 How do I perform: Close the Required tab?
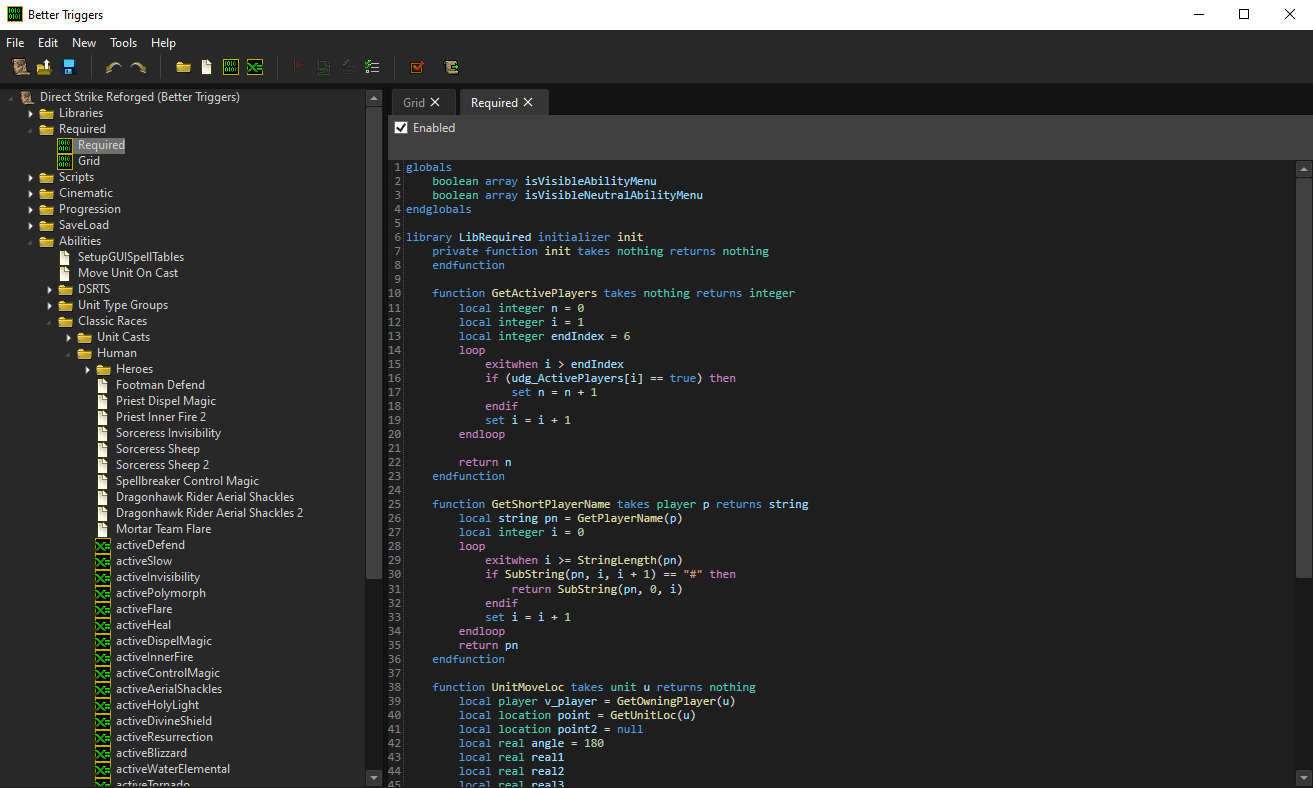[x=528, y=103]
